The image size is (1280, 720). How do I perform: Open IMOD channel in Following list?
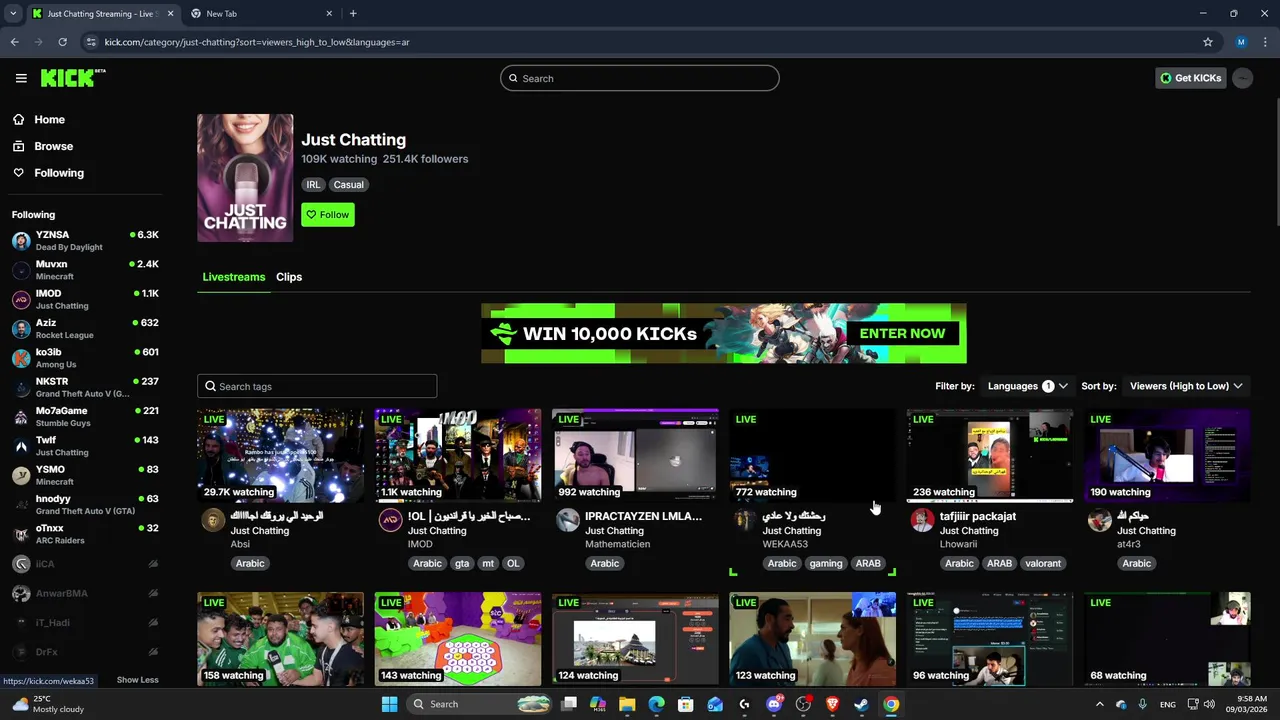[x=85, y=299]
